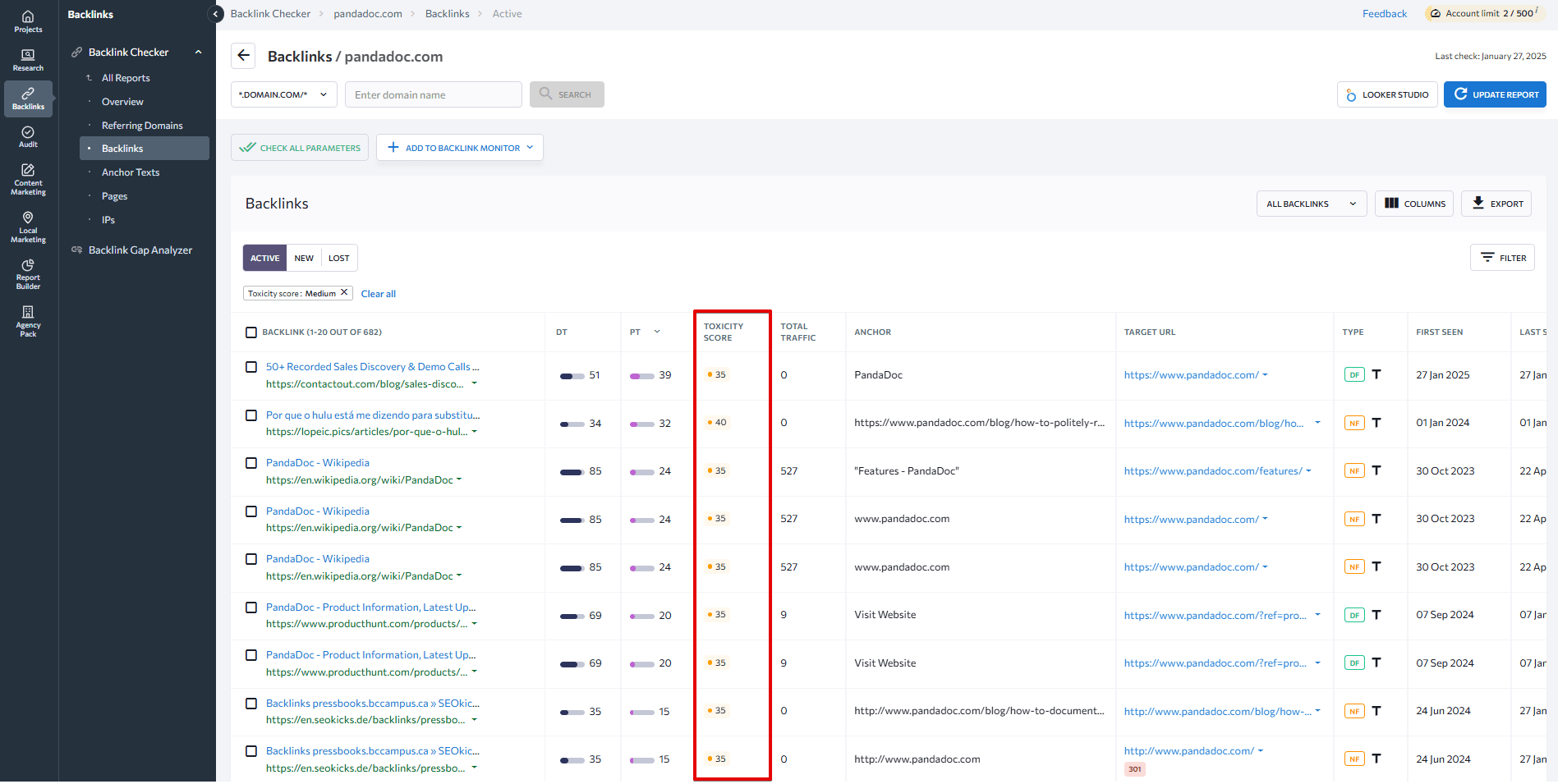Export the backlinks list
The height and width of the screenshot is (784, 1558).
[1496, 204]
